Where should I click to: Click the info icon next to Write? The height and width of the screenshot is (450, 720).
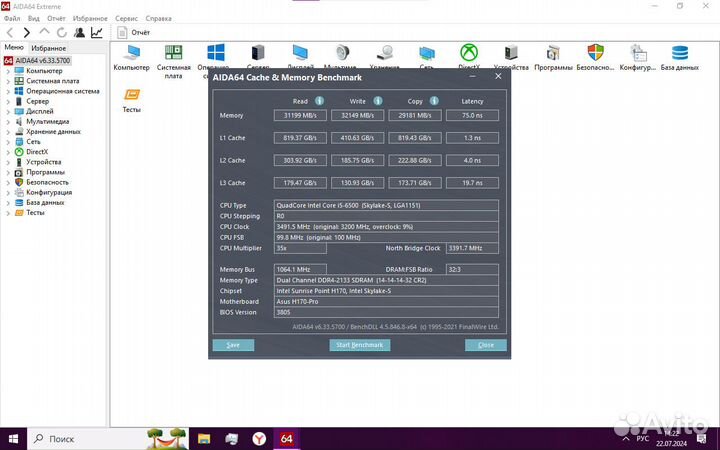click(377, 101)
